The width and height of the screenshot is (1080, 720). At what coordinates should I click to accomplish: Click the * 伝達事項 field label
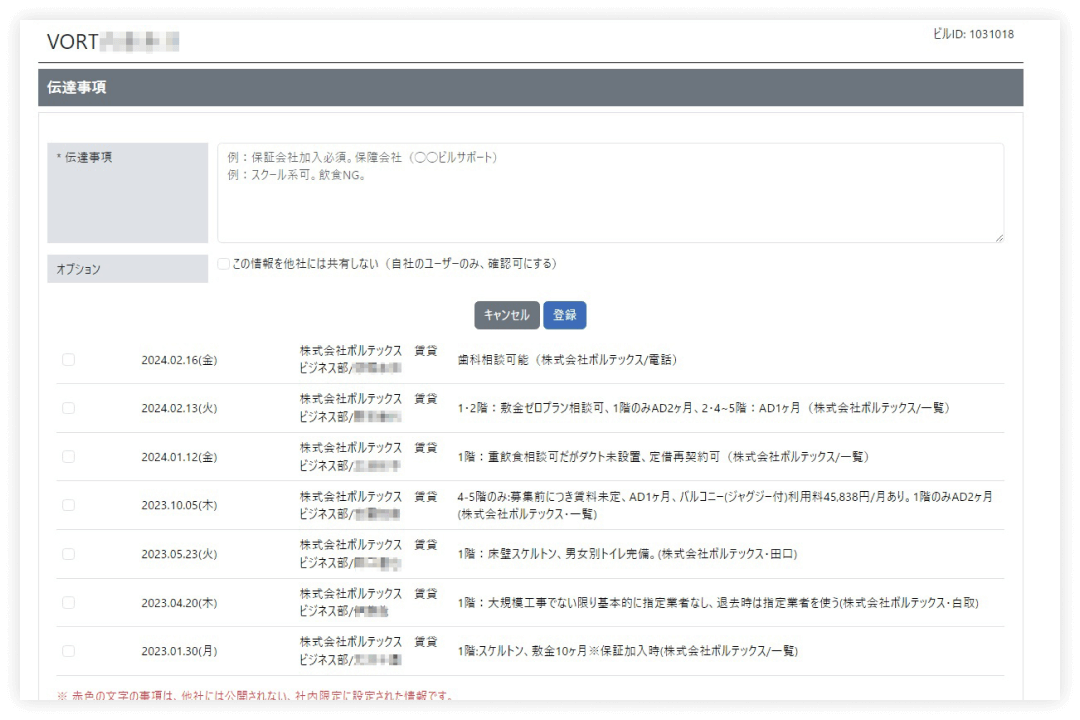pos(127,192)
